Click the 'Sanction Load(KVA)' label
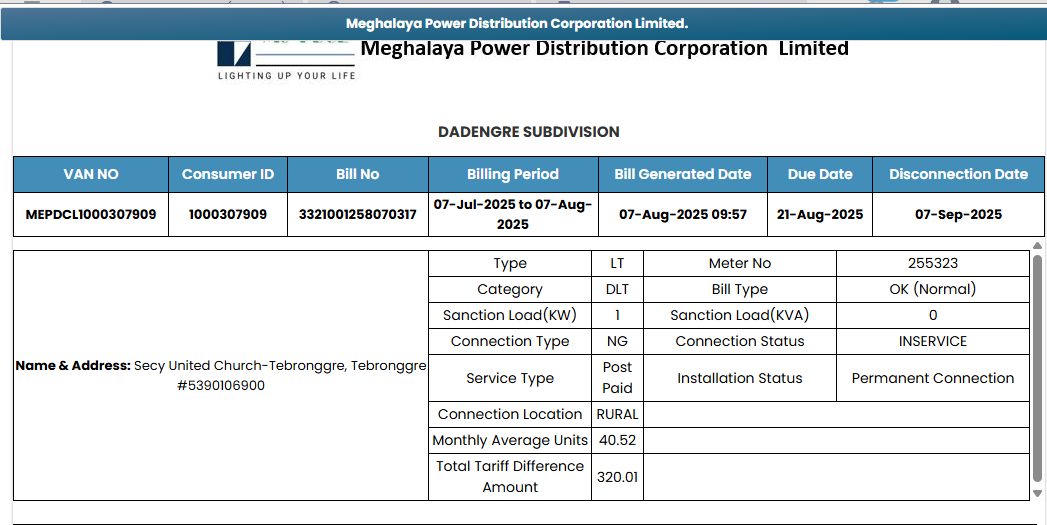The image size is (1047, 525). (x=740, y=315)
